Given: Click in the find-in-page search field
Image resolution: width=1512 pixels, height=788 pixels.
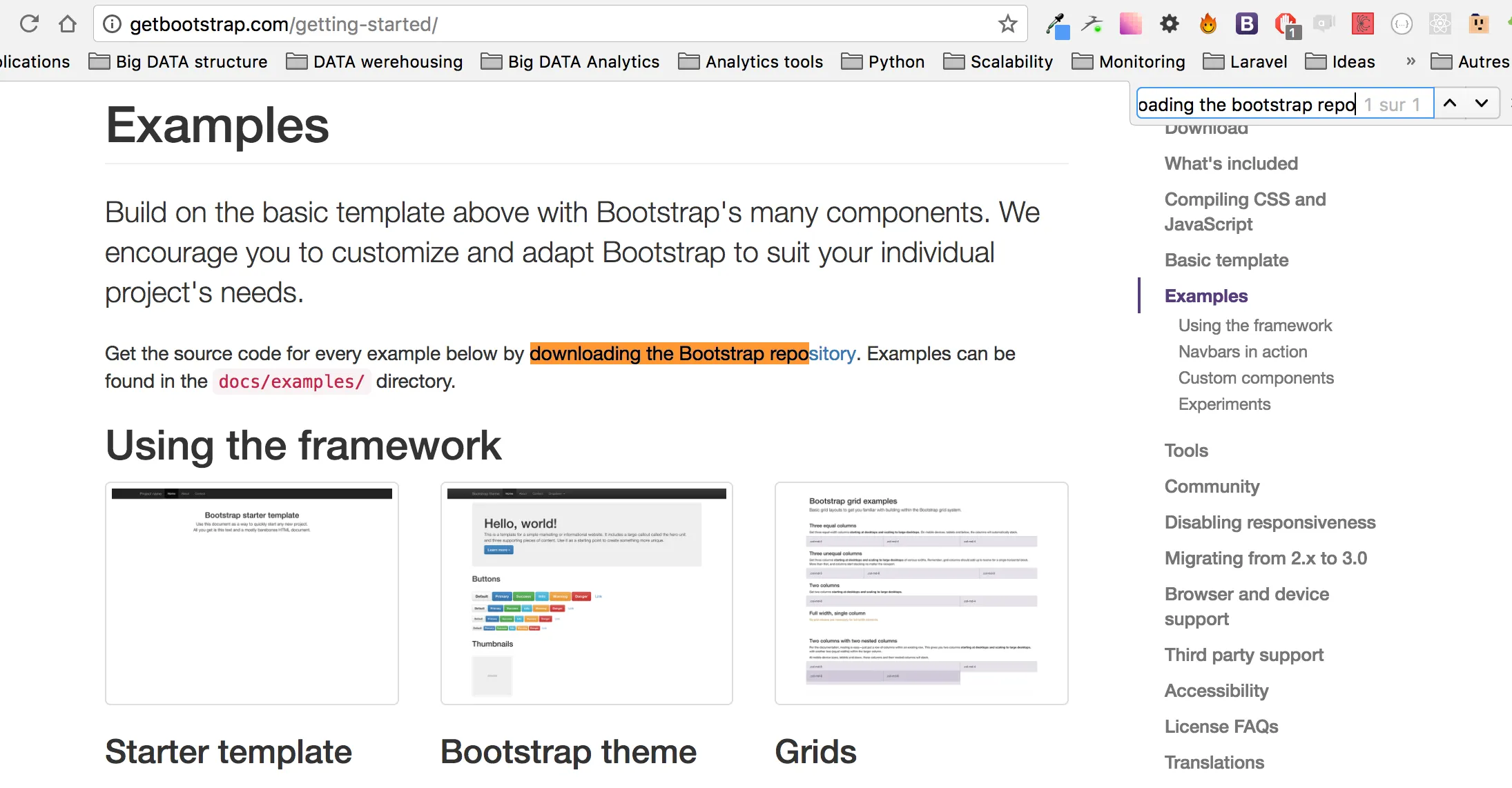Looking at the screenshot, I should point(1246,104).
